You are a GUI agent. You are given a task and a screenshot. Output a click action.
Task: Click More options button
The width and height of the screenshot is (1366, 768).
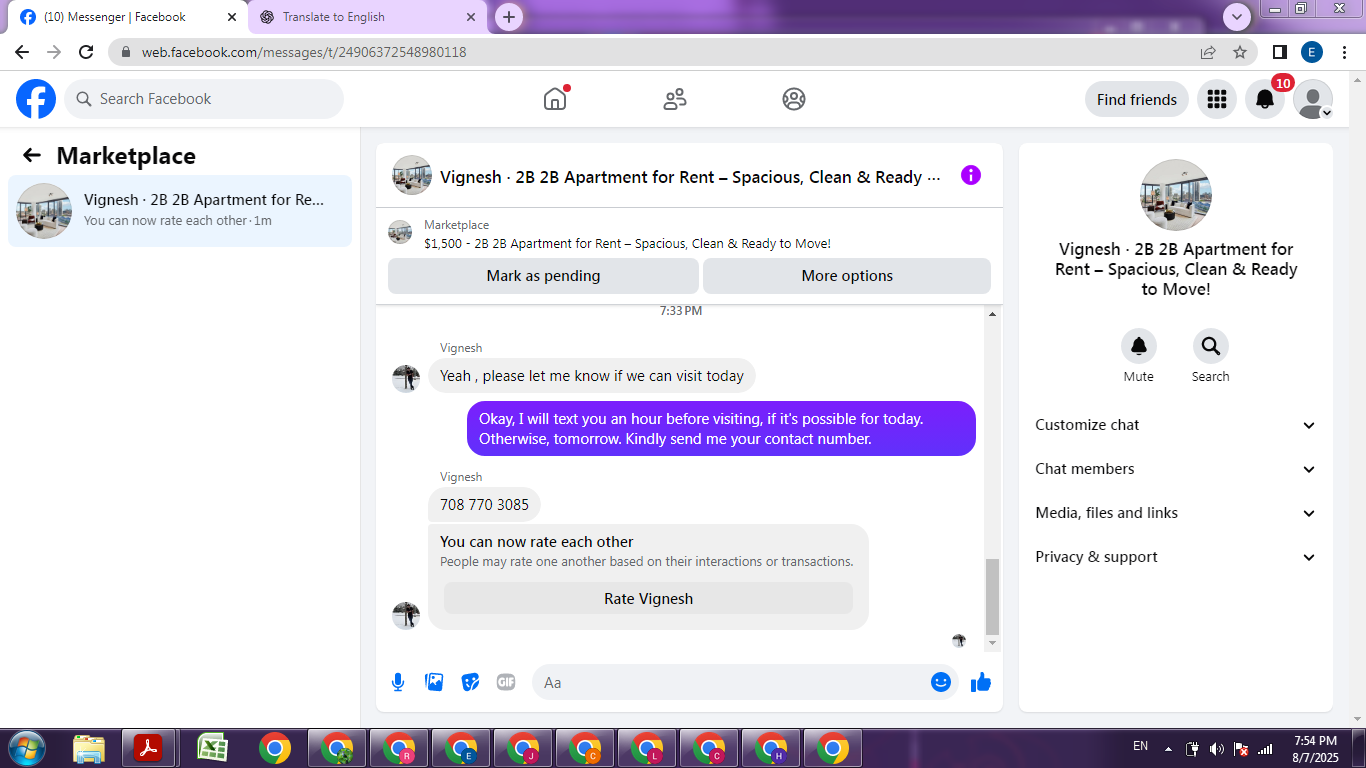click(847, 276)
